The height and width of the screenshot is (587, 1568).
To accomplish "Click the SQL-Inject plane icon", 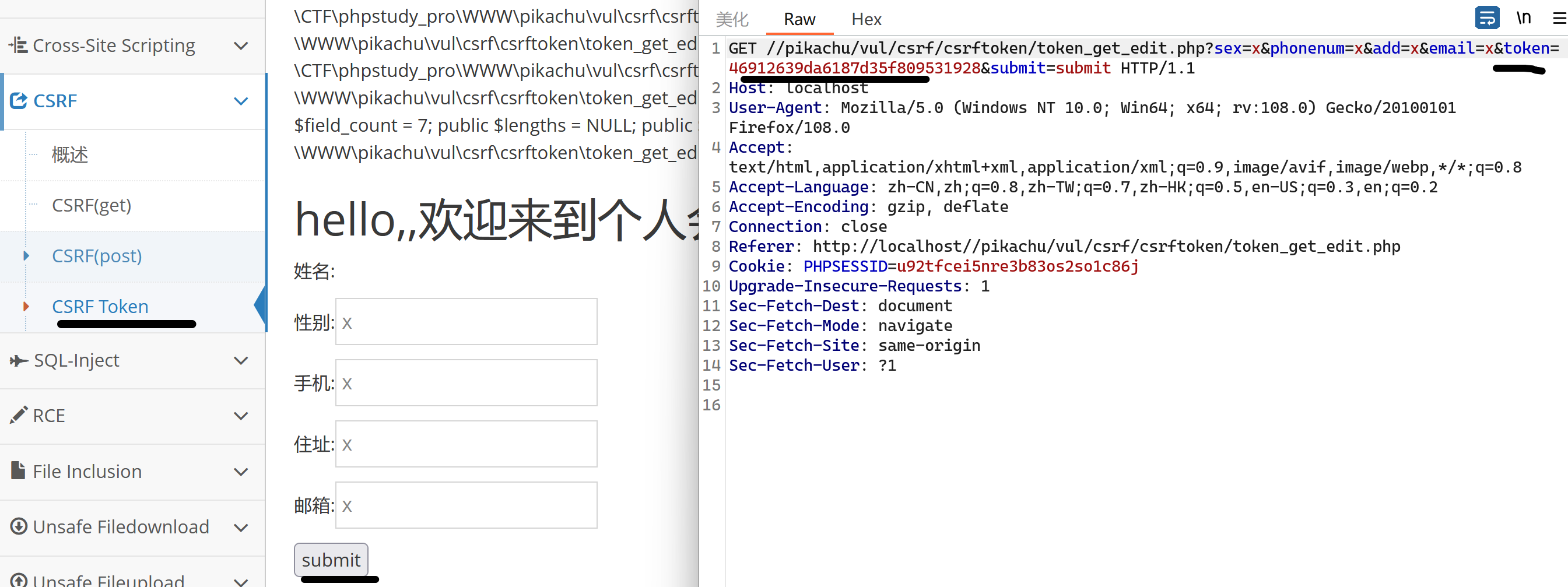I will pyautogui.click(x=19, y=361).
